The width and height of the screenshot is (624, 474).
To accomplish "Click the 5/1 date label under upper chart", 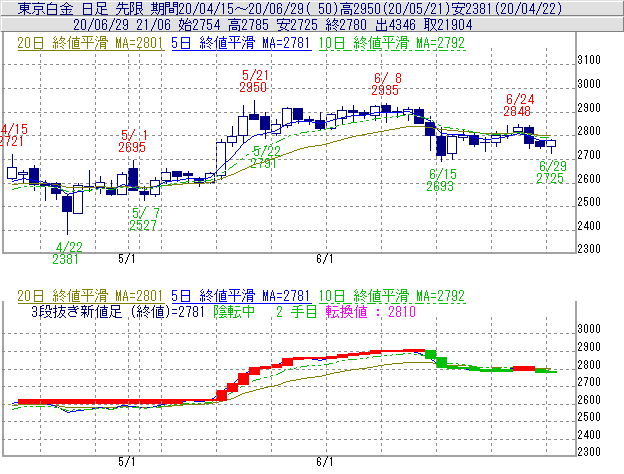I will click(127, 259).
